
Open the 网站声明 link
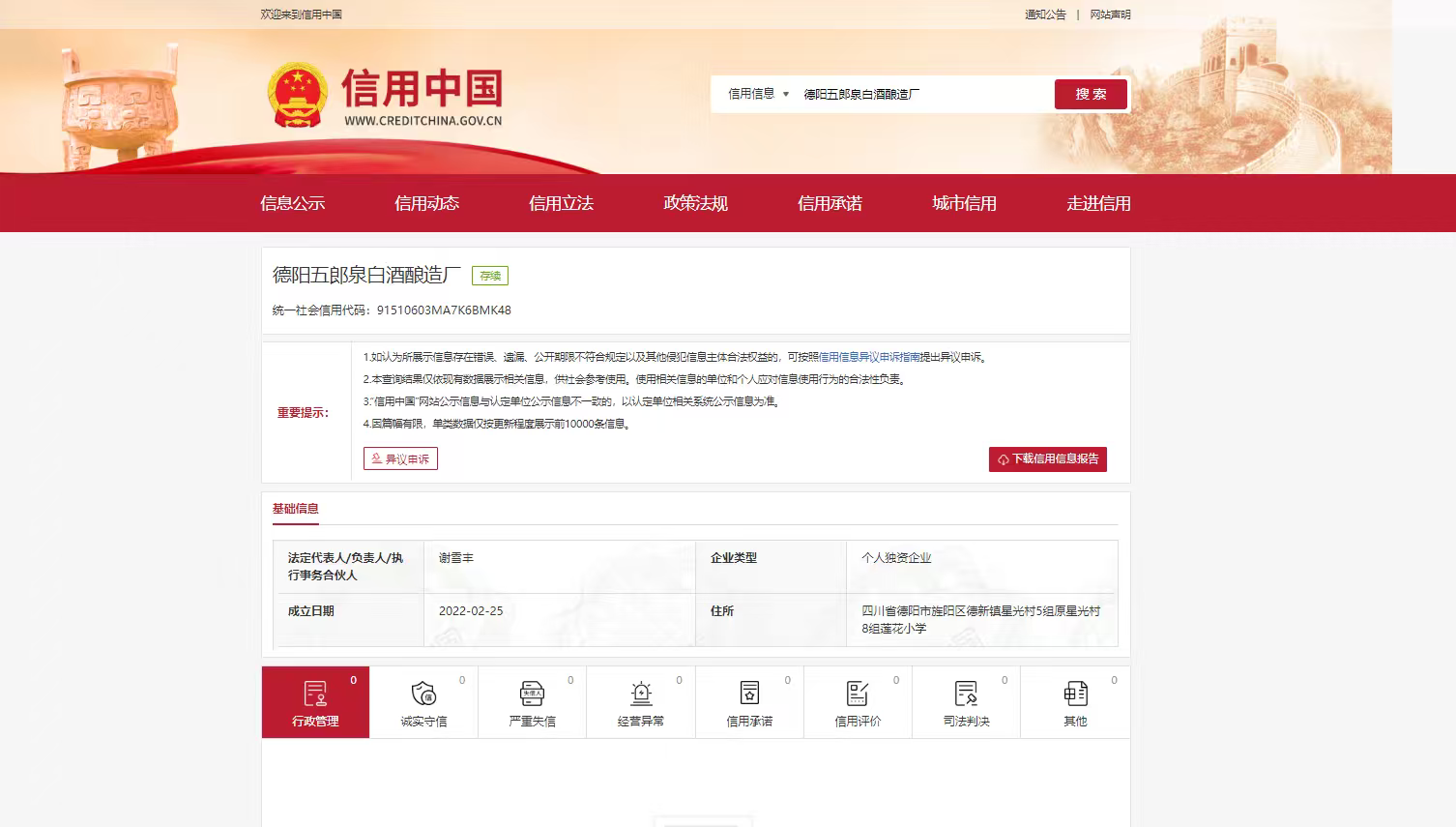(1110, 15)
